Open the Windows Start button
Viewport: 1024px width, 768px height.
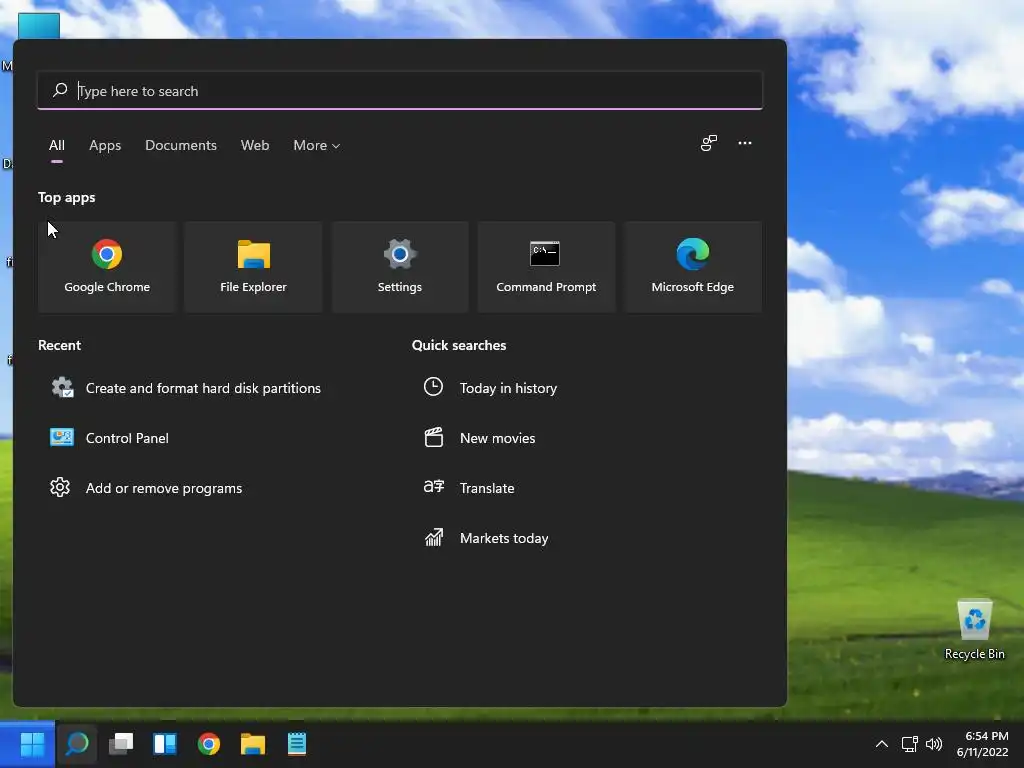32,744
